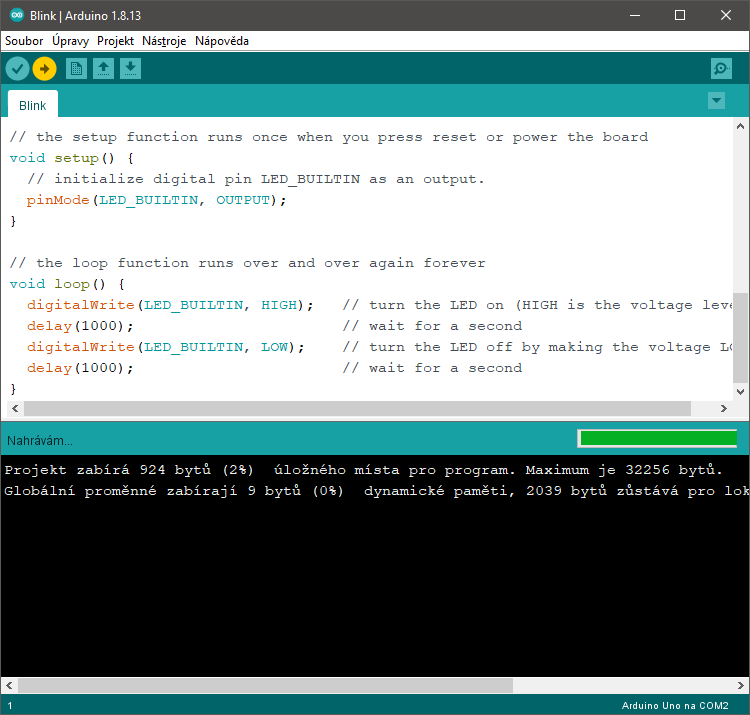Image resolution: width=750 pixels, height=715 pixels.
Task: Open the Nápověda menu
Action: (x=221, y=41)
